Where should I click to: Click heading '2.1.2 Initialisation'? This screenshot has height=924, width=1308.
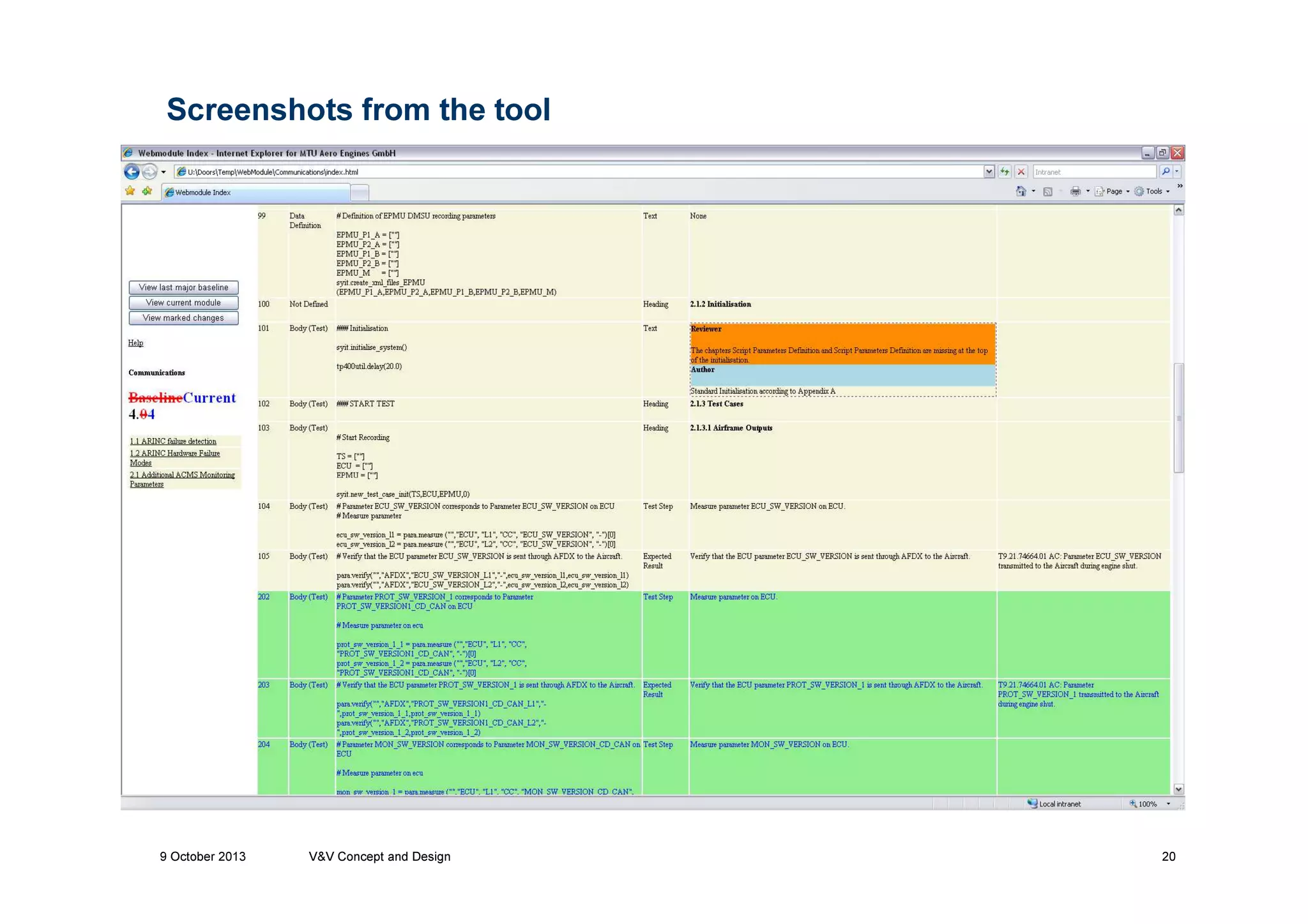(720, 305)
